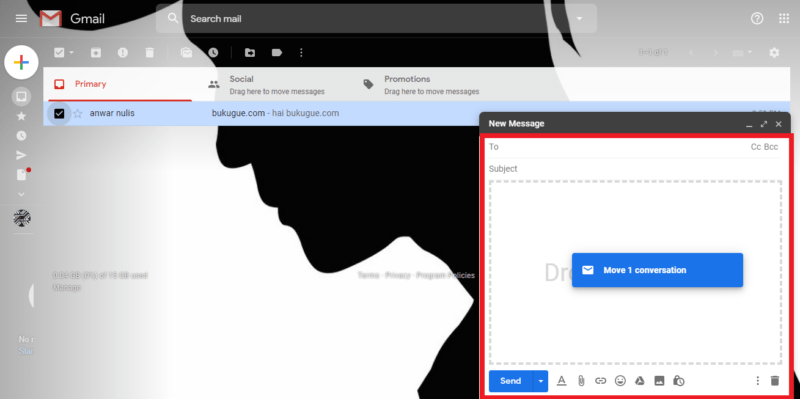Open the Support help icon

(x=757, y=19)
